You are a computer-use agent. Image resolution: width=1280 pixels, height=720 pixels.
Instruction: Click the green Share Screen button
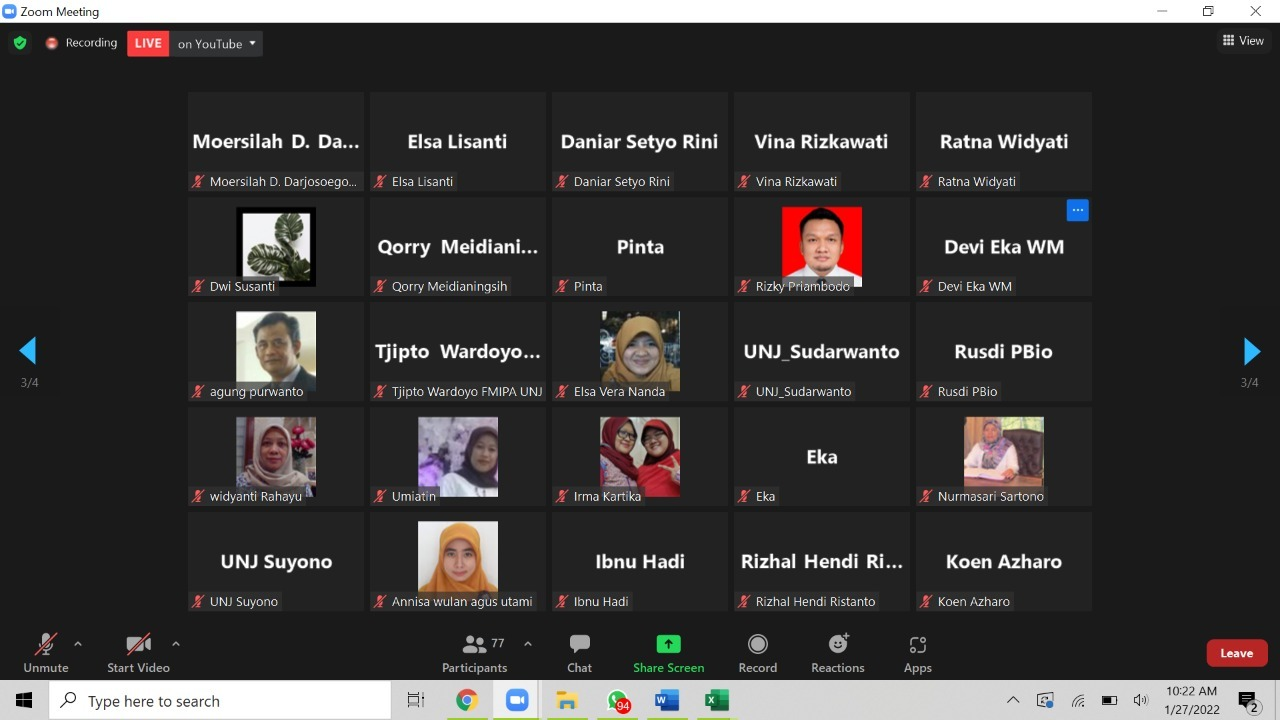[668, 653]
